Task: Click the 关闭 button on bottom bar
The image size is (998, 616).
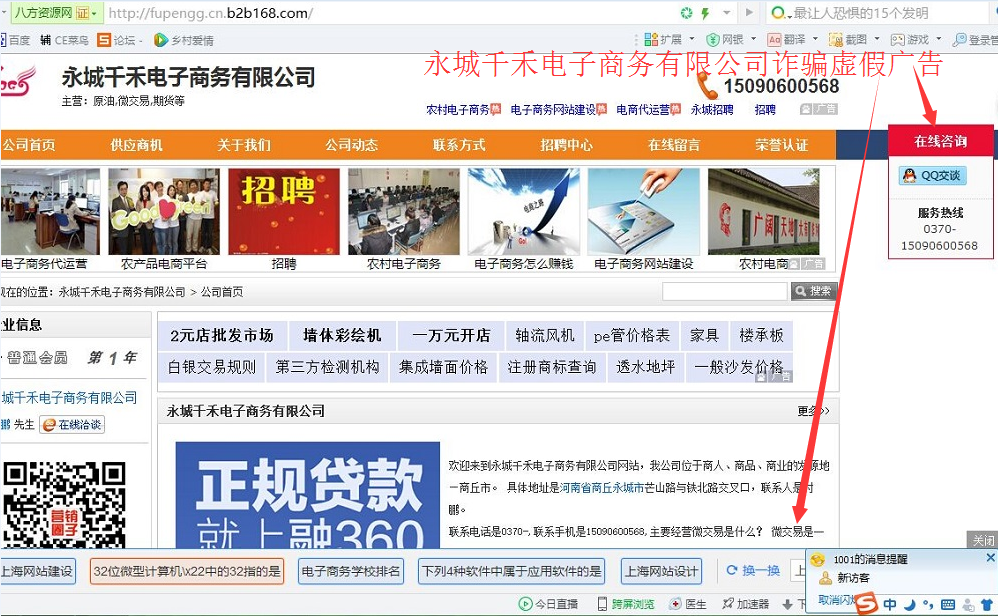Action: [x=982, y=540]
